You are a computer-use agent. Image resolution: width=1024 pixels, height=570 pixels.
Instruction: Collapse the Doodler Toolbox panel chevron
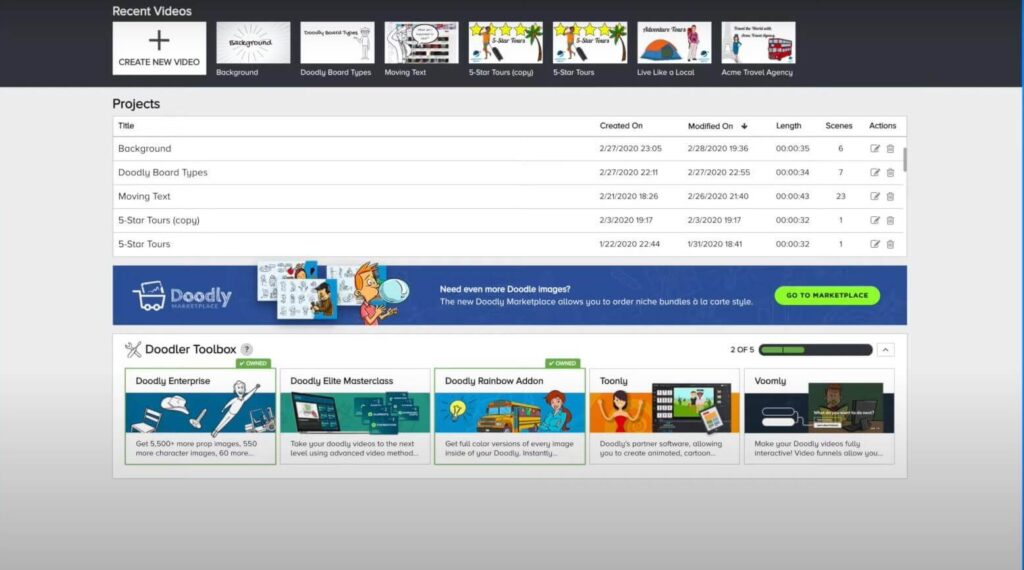[x=885, y=350]
